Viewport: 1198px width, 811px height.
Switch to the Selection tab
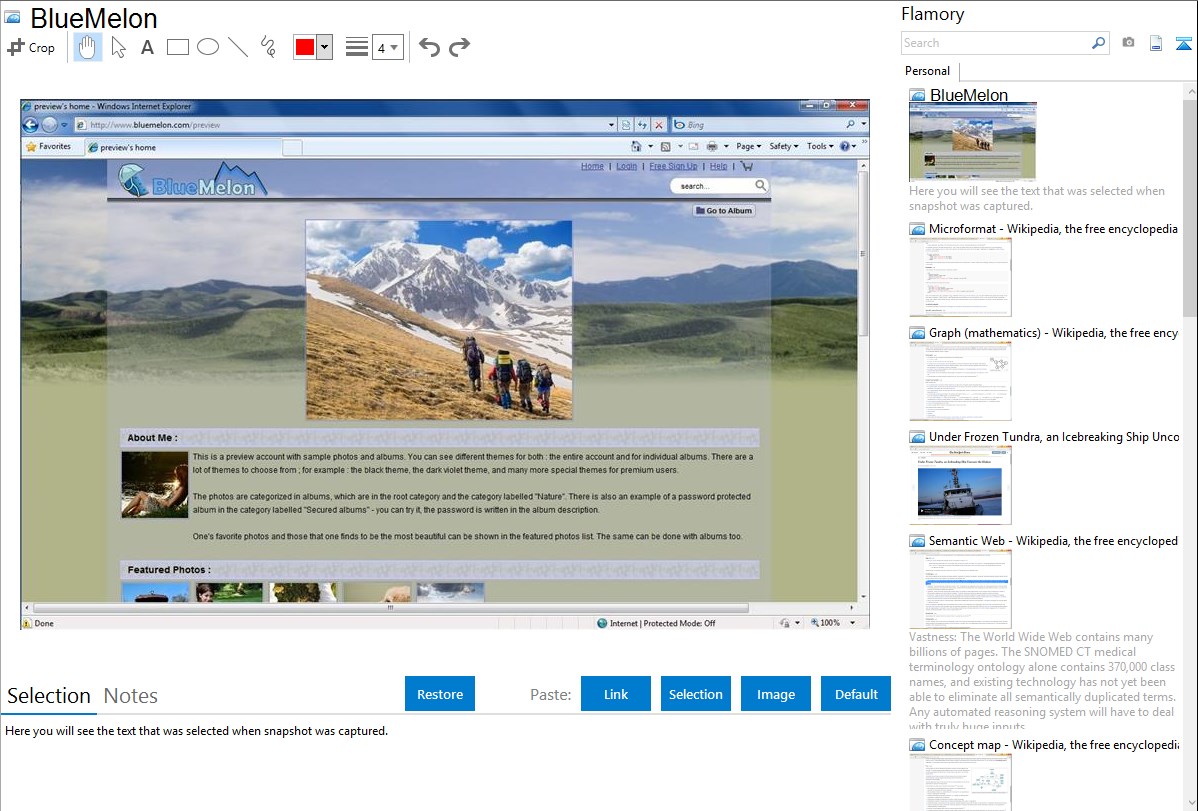tap(49, 696)
